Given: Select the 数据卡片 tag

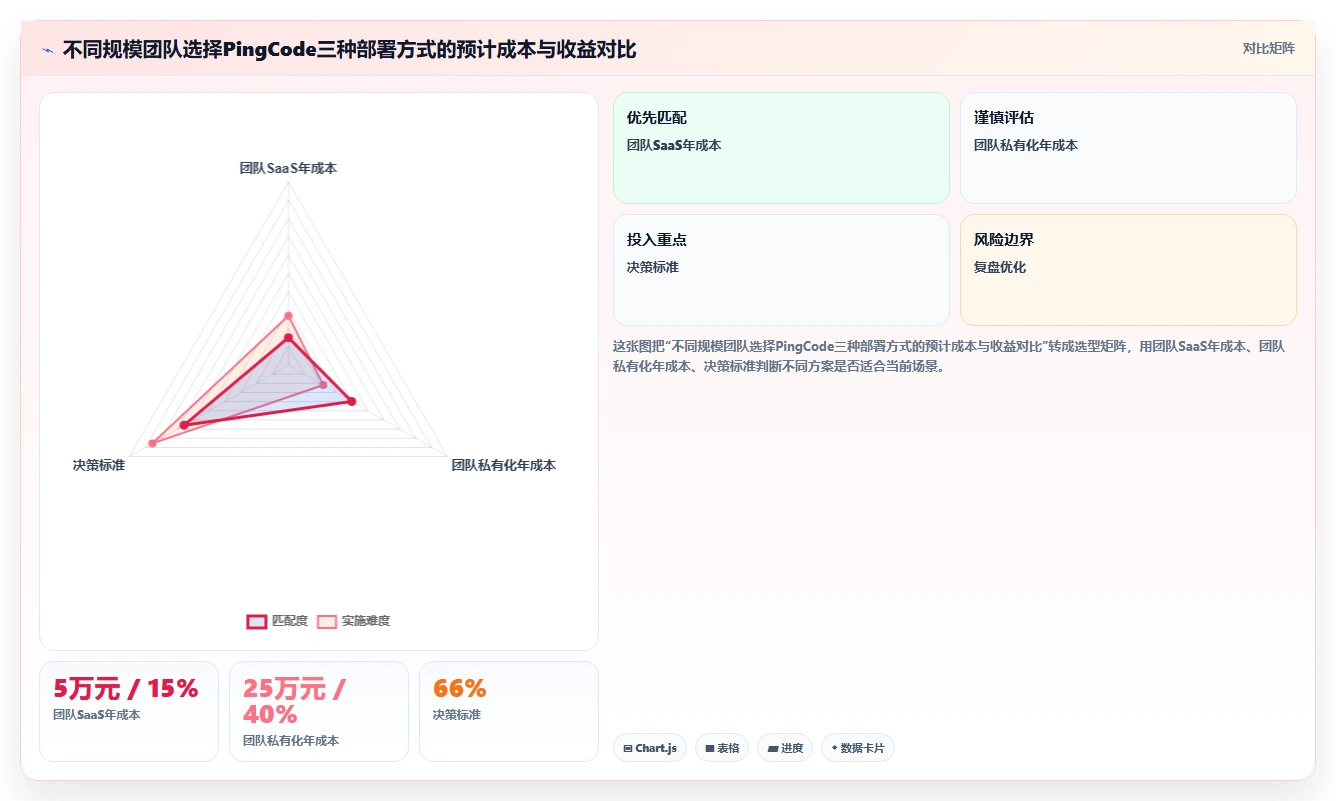Looking at the screenshot, I should pyautogui.click(x=858, y=748).
